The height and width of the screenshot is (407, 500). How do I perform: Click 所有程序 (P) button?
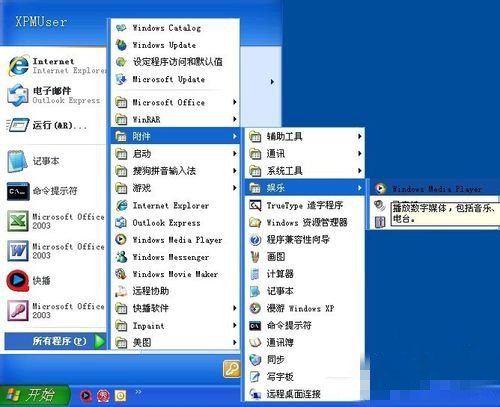[x=55, y=341]
